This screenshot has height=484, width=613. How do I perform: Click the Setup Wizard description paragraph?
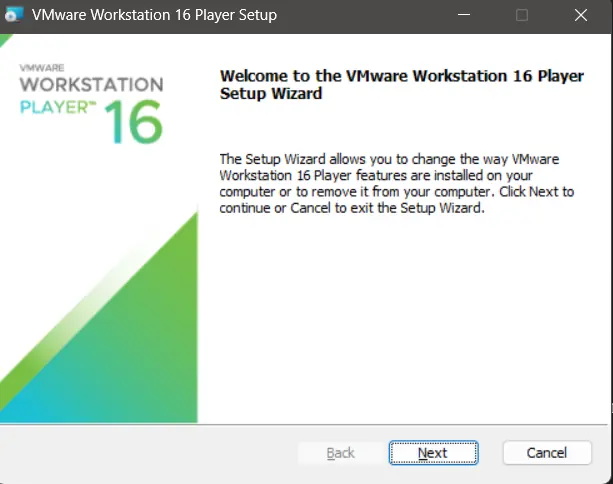396,184
